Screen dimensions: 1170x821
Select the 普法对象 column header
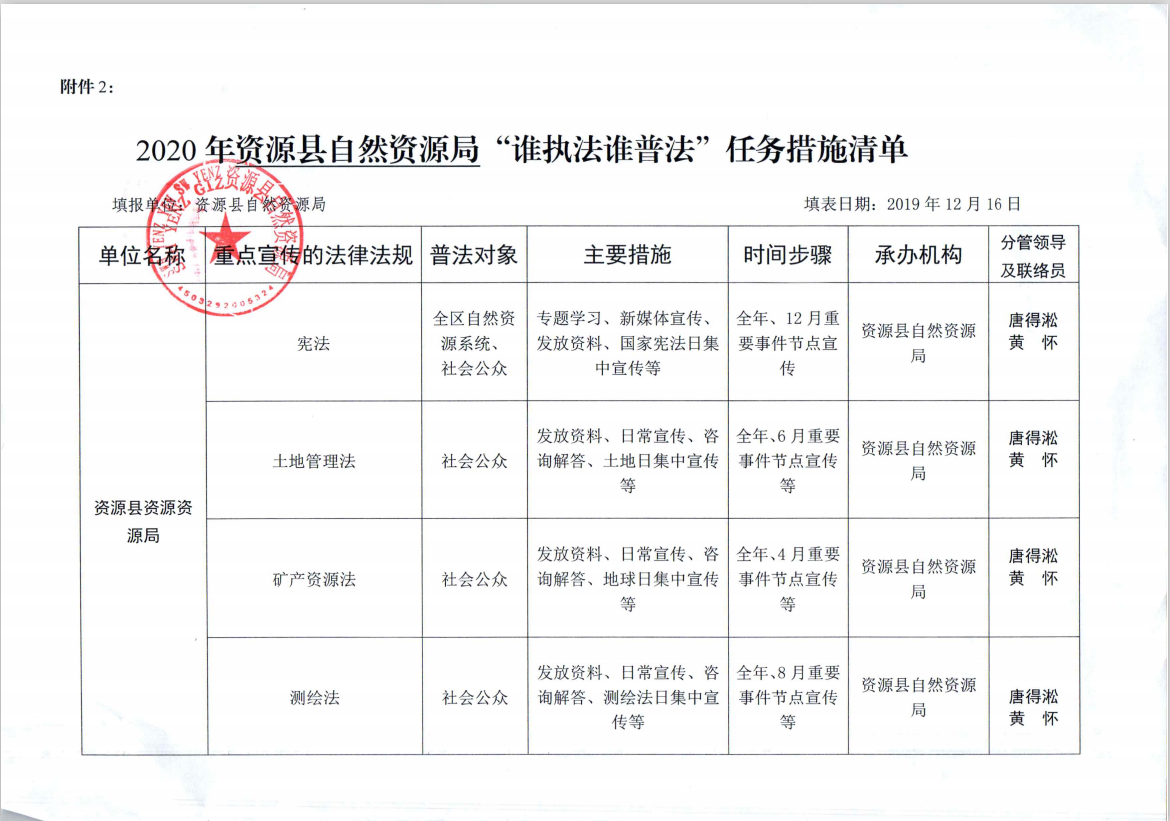474,255
